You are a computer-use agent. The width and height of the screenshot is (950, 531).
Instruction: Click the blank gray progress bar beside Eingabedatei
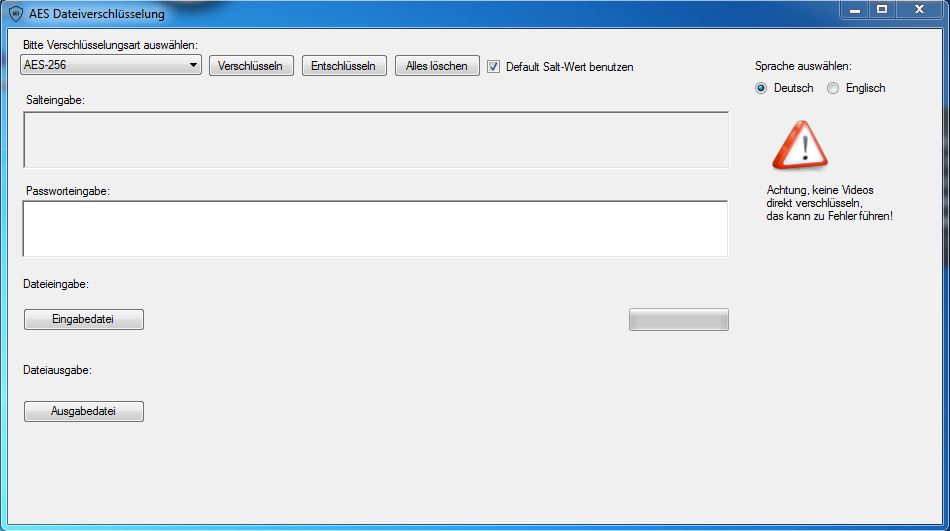tap(679, 320)
